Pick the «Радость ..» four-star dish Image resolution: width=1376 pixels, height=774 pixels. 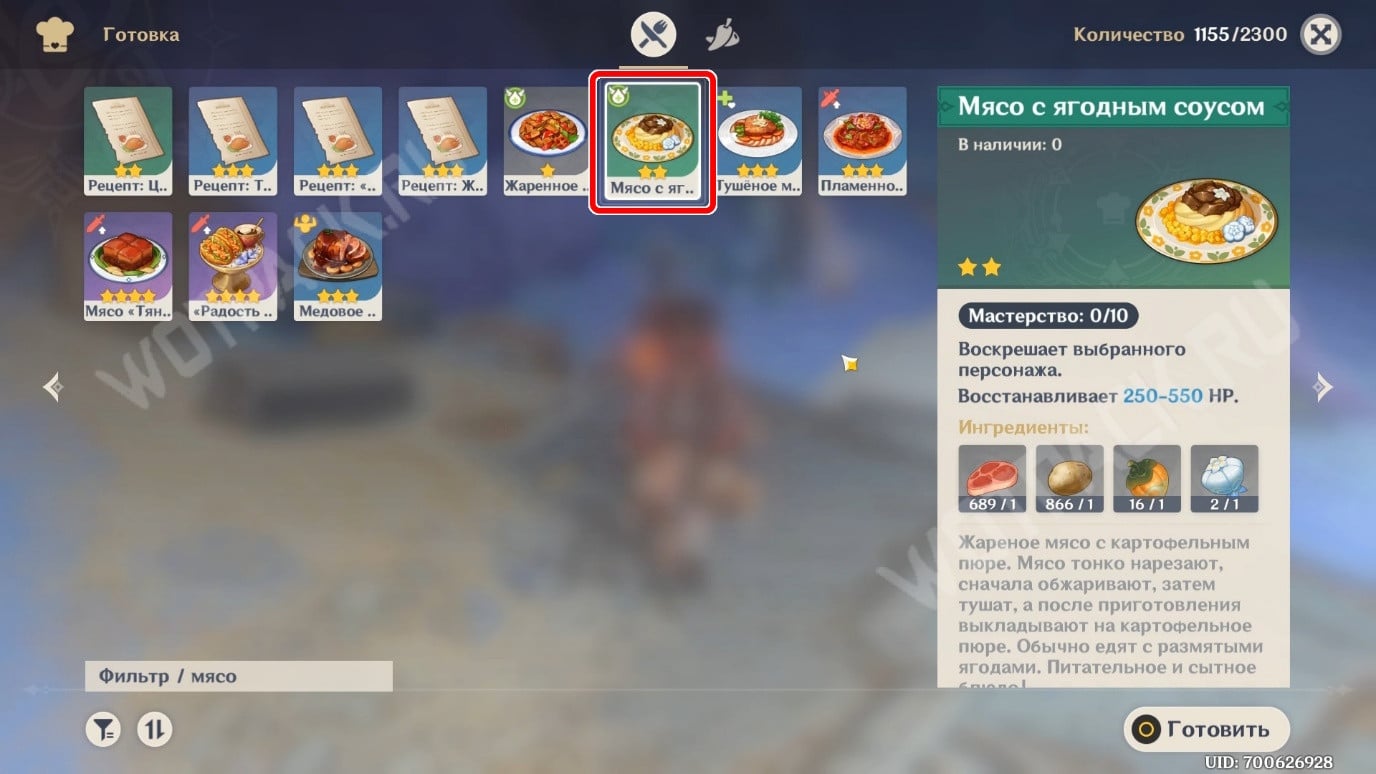pyautogui.click(x=233, y=266)
